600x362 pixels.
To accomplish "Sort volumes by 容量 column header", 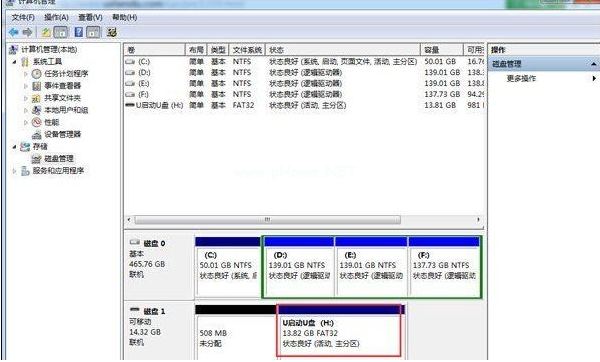I will pyautogui.click(x=442, y=50).
